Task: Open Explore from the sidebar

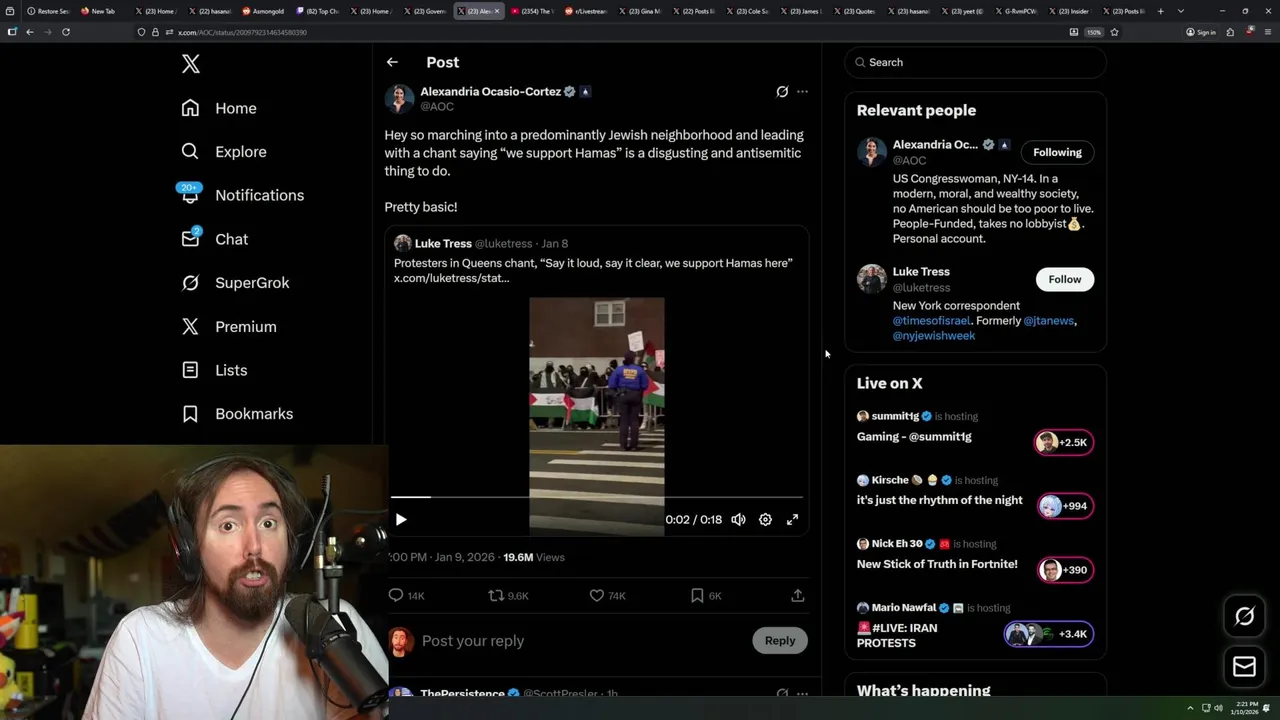Action: (224, 152)
